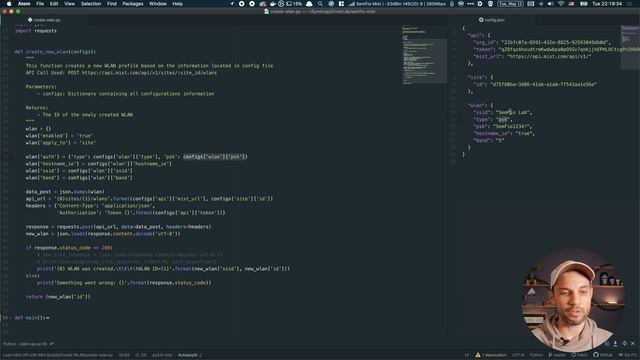Image resolution: width=640 pixels, height=360 pixels.
Task: Click the 'import requests' line
Action: pyautogui.click(x=36, y=31)
